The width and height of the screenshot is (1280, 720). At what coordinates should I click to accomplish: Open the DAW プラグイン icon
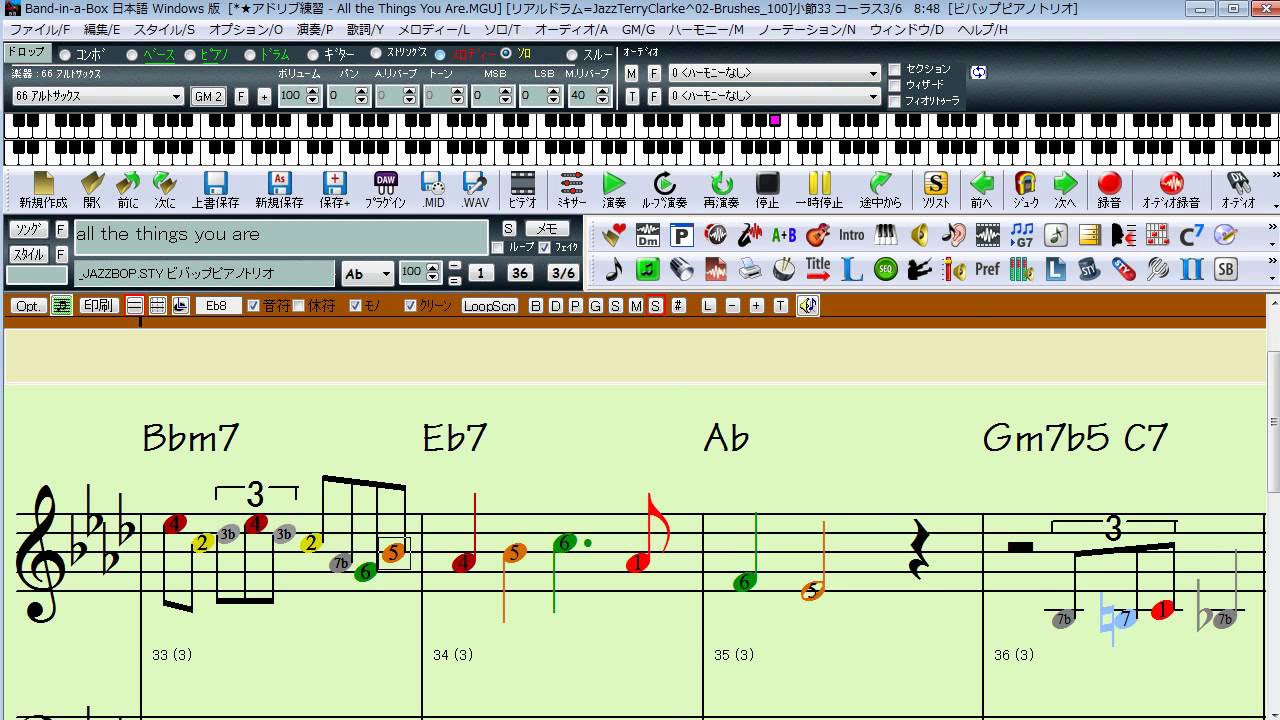coord(385,190)
